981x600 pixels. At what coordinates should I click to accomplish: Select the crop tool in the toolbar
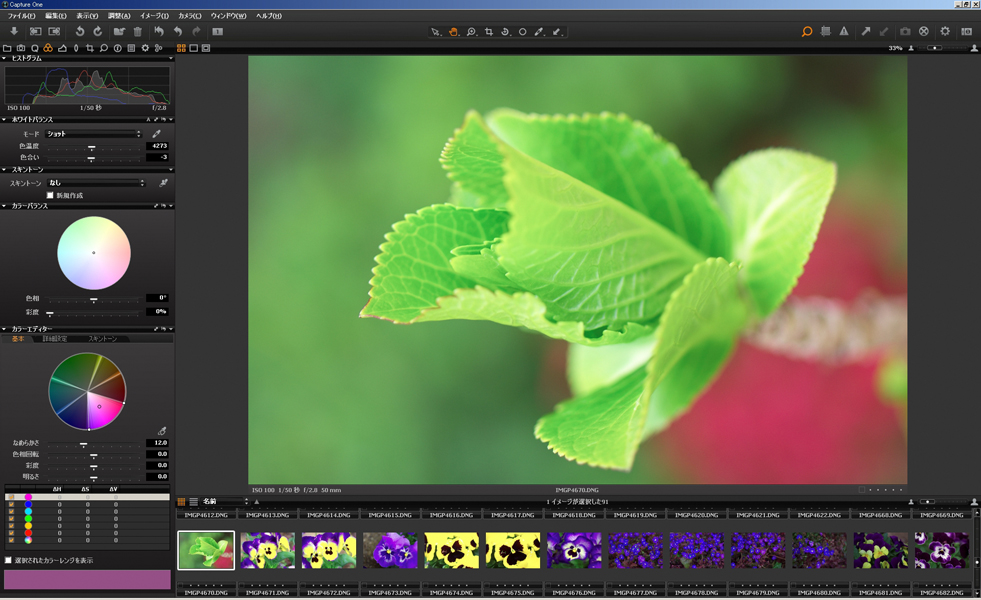click(489, 32)
